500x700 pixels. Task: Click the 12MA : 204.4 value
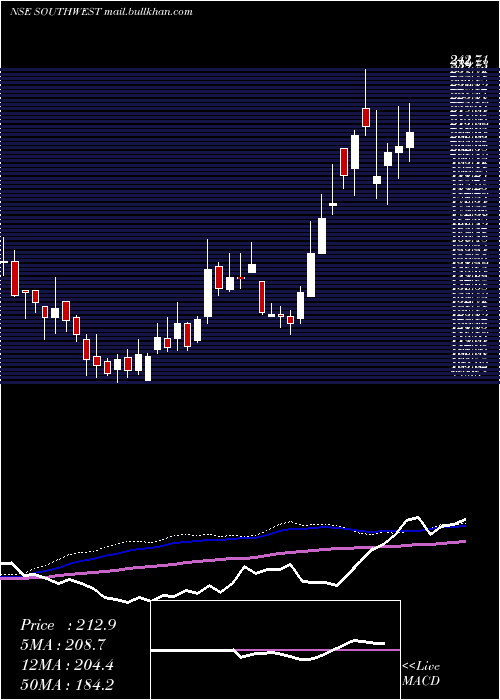(x=67, y=665)
